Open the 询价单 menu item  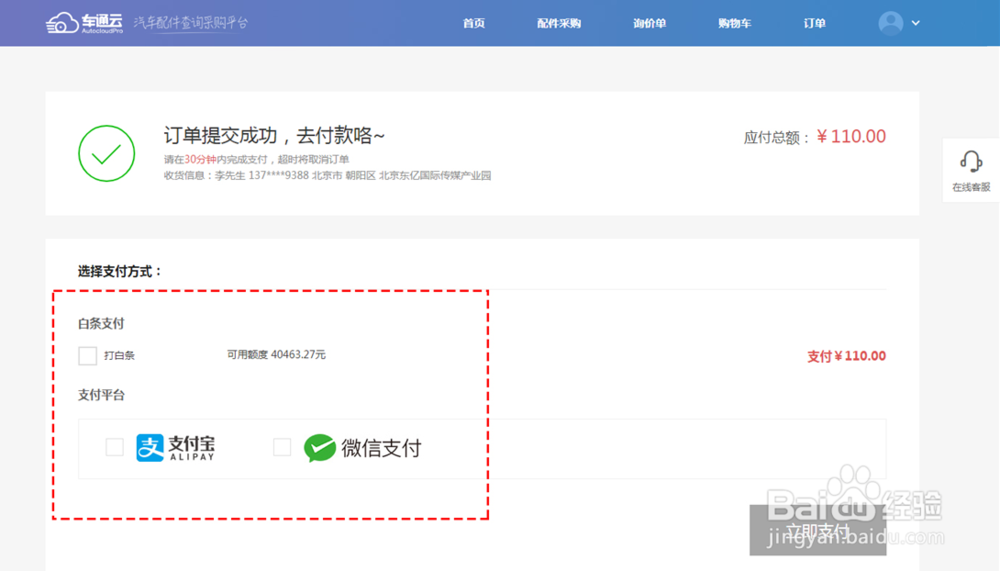649,24
